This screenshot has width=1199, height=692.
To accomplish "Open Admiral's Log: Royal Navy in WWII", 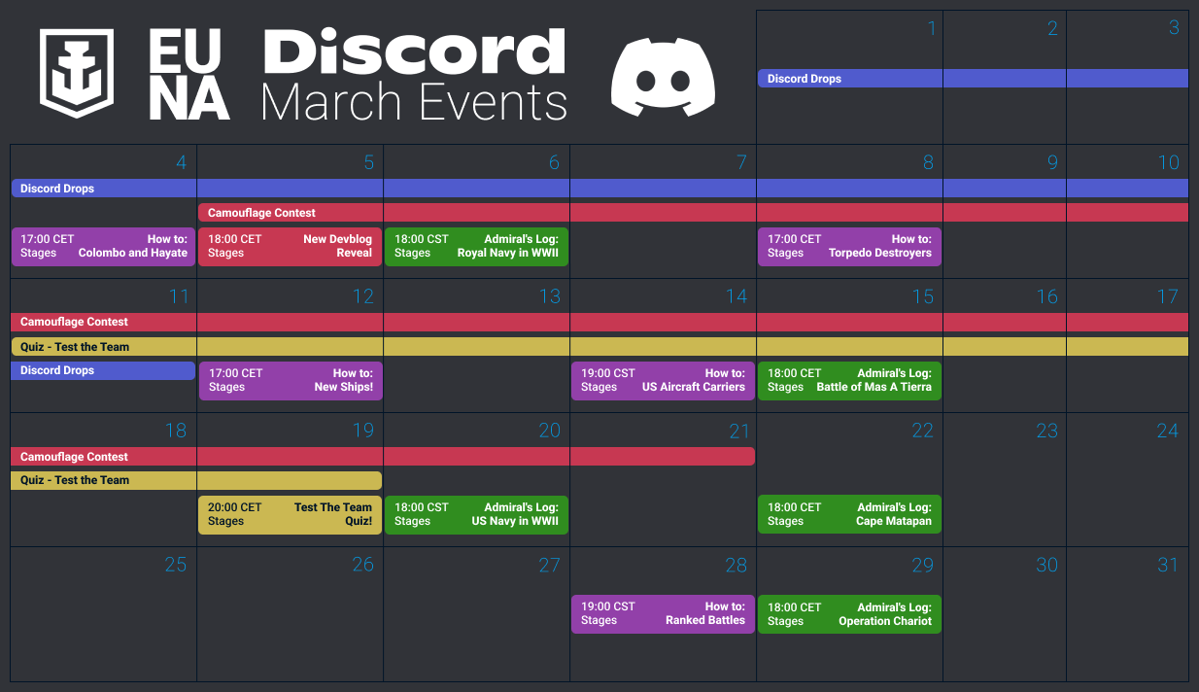I will 476,246.
